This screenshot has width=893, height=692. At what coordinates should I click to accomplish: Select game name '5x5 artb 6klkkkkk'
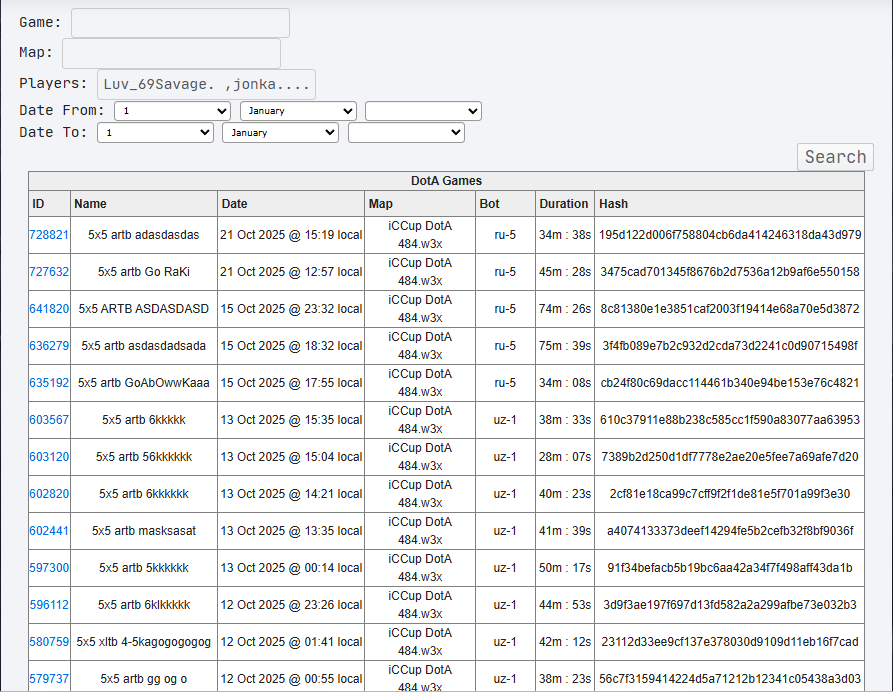coord(144,605)
